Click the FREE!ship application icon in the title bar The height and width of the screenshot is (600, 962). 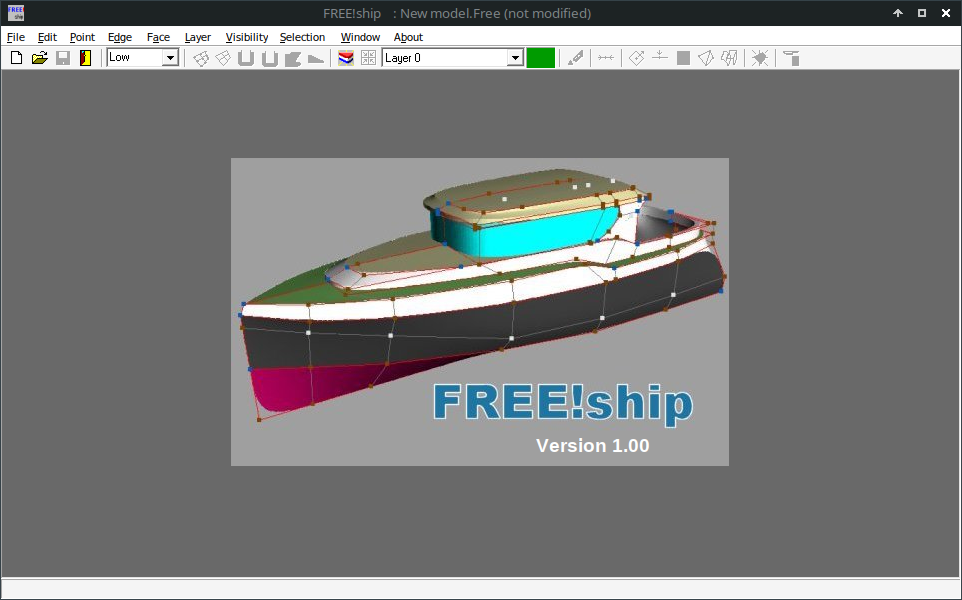click(15, 13)
